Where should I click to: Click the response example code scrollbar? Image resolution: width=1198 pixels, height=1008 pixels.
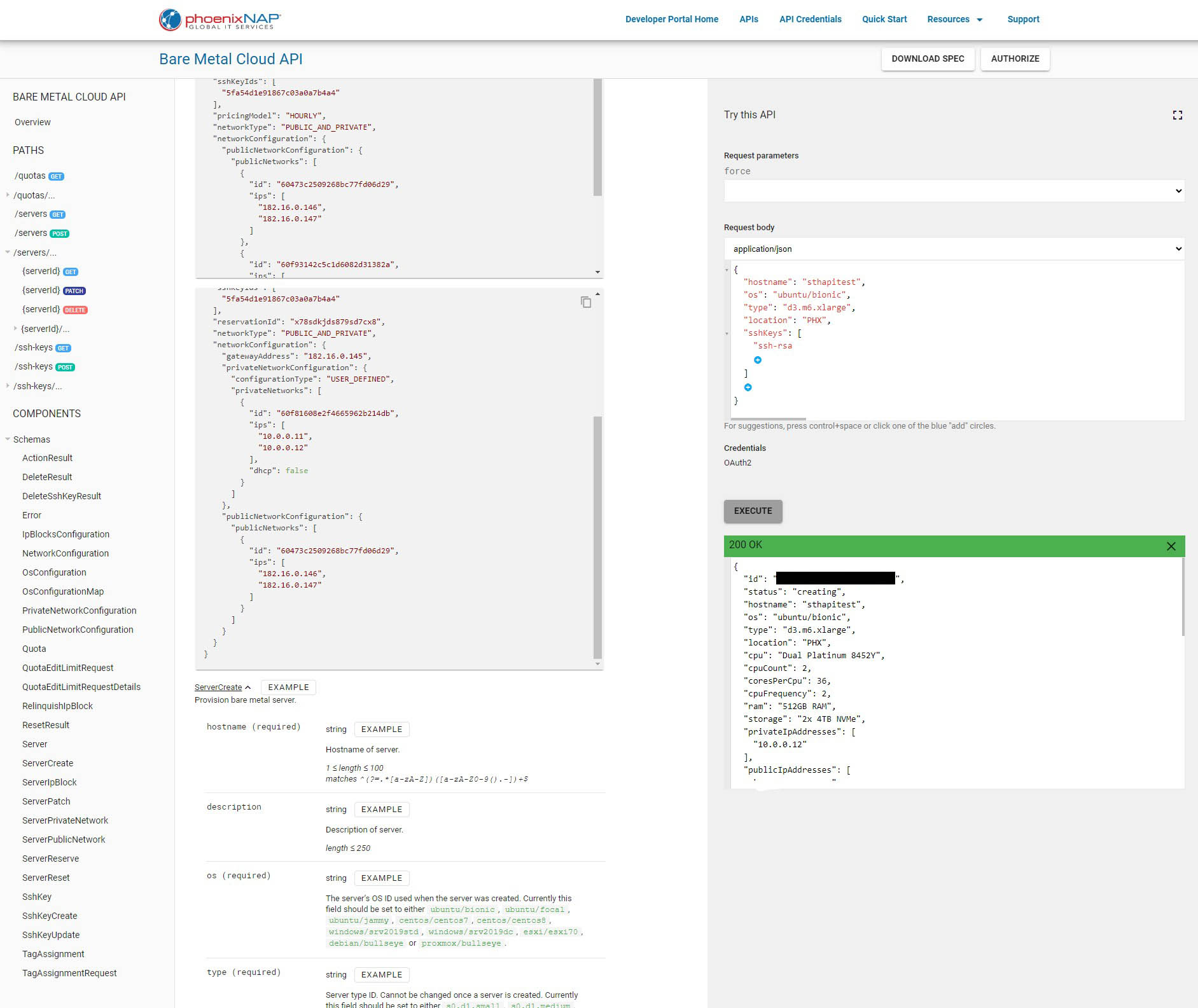click(x=597, y=537)
